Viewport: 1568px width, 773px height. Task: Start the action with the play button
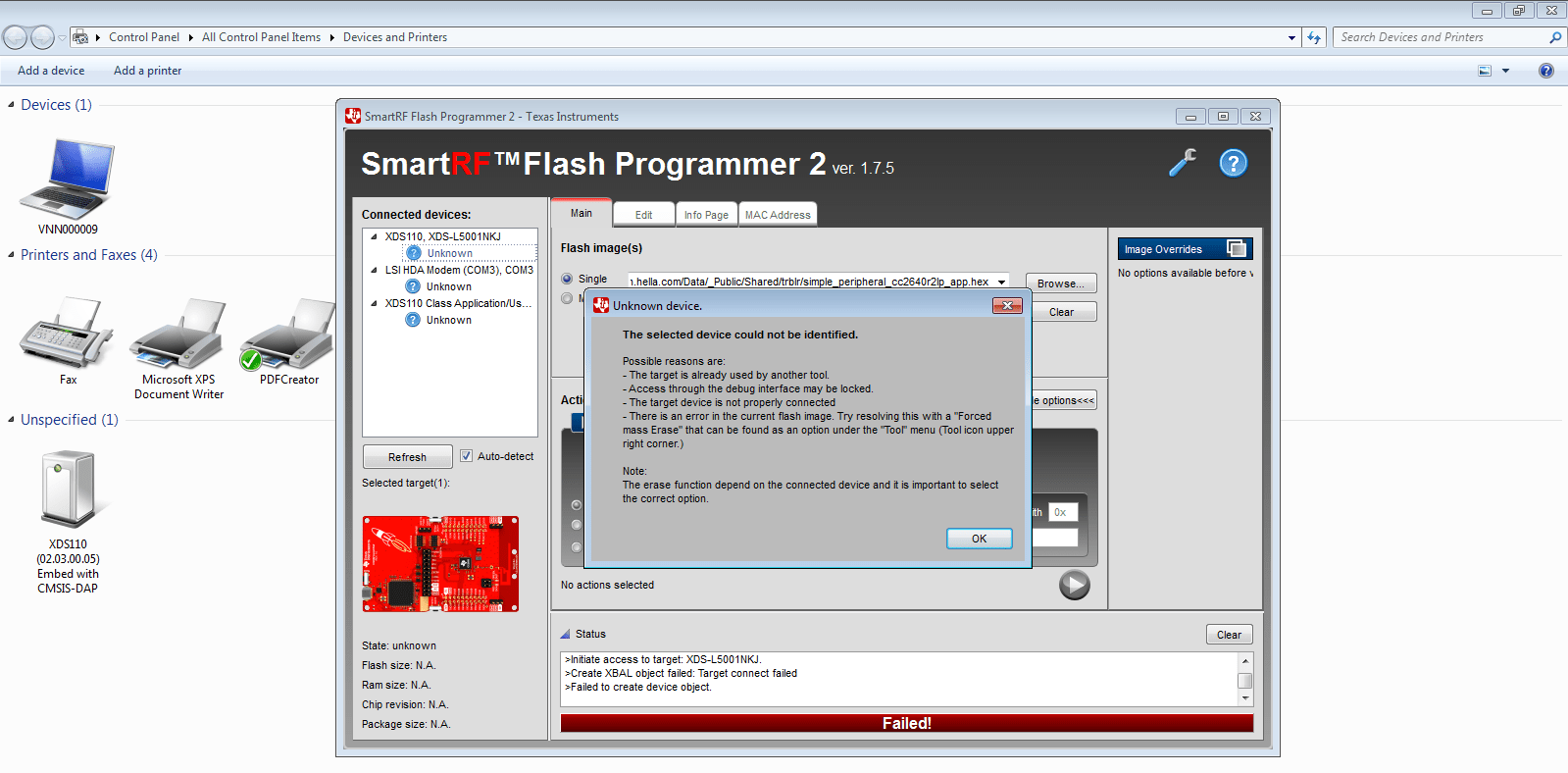[x=1074, y=585]
